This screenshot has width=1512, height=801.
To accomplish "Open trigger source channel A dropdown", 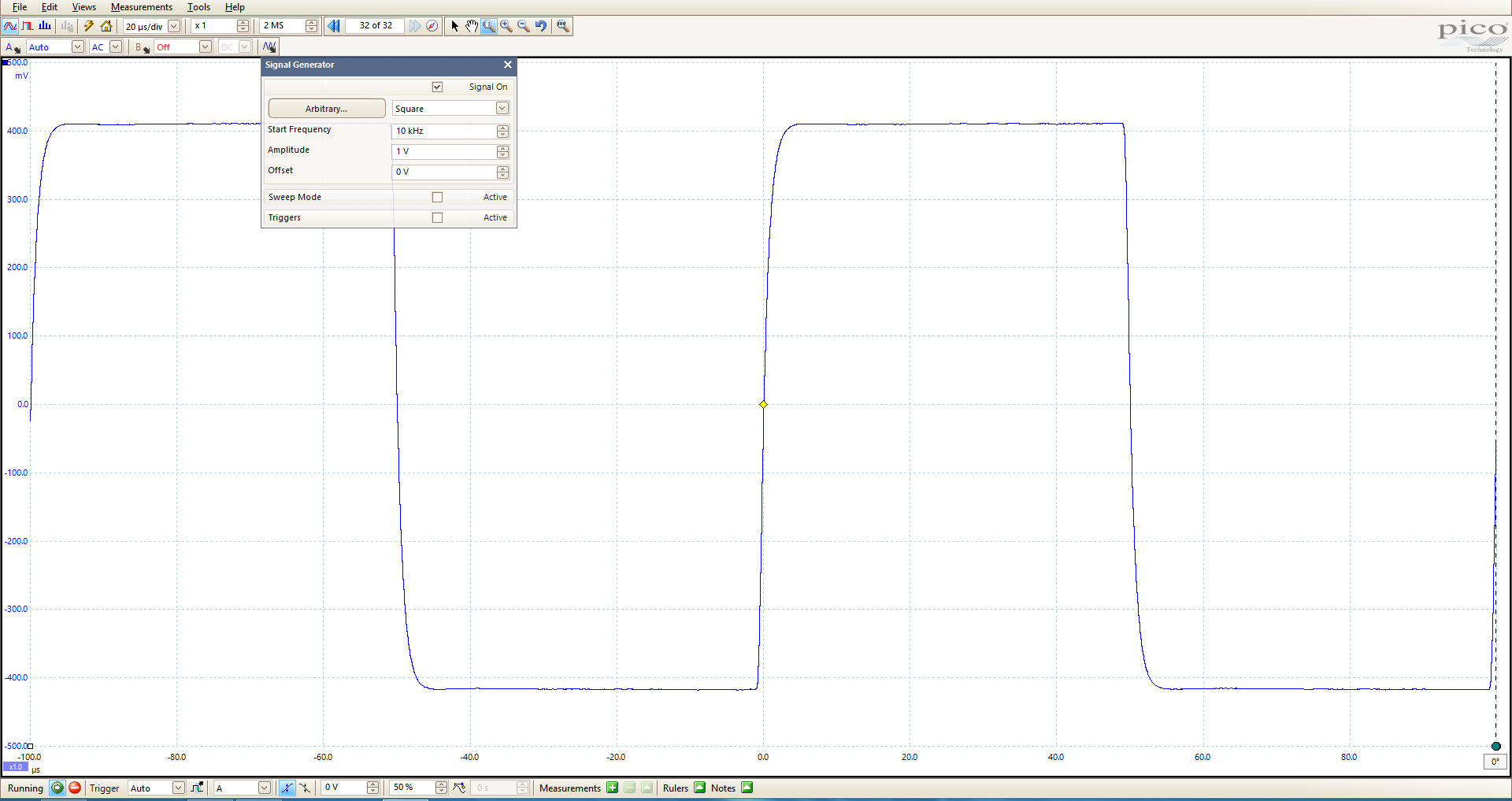I will pos(264,788).
